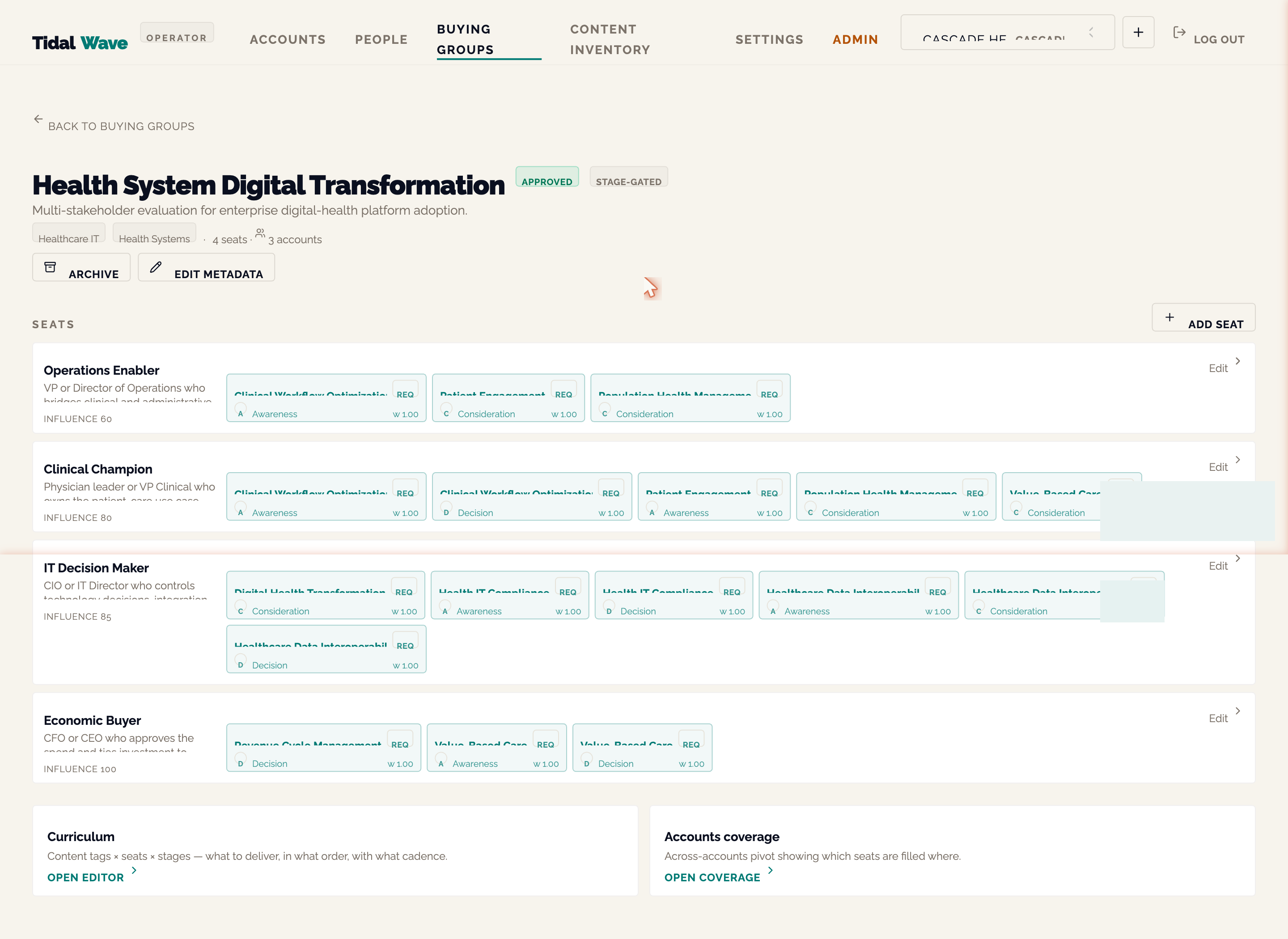Click the '3 accounts' text
This screenshot has width=1288, height=939.
tap(295, 239)
